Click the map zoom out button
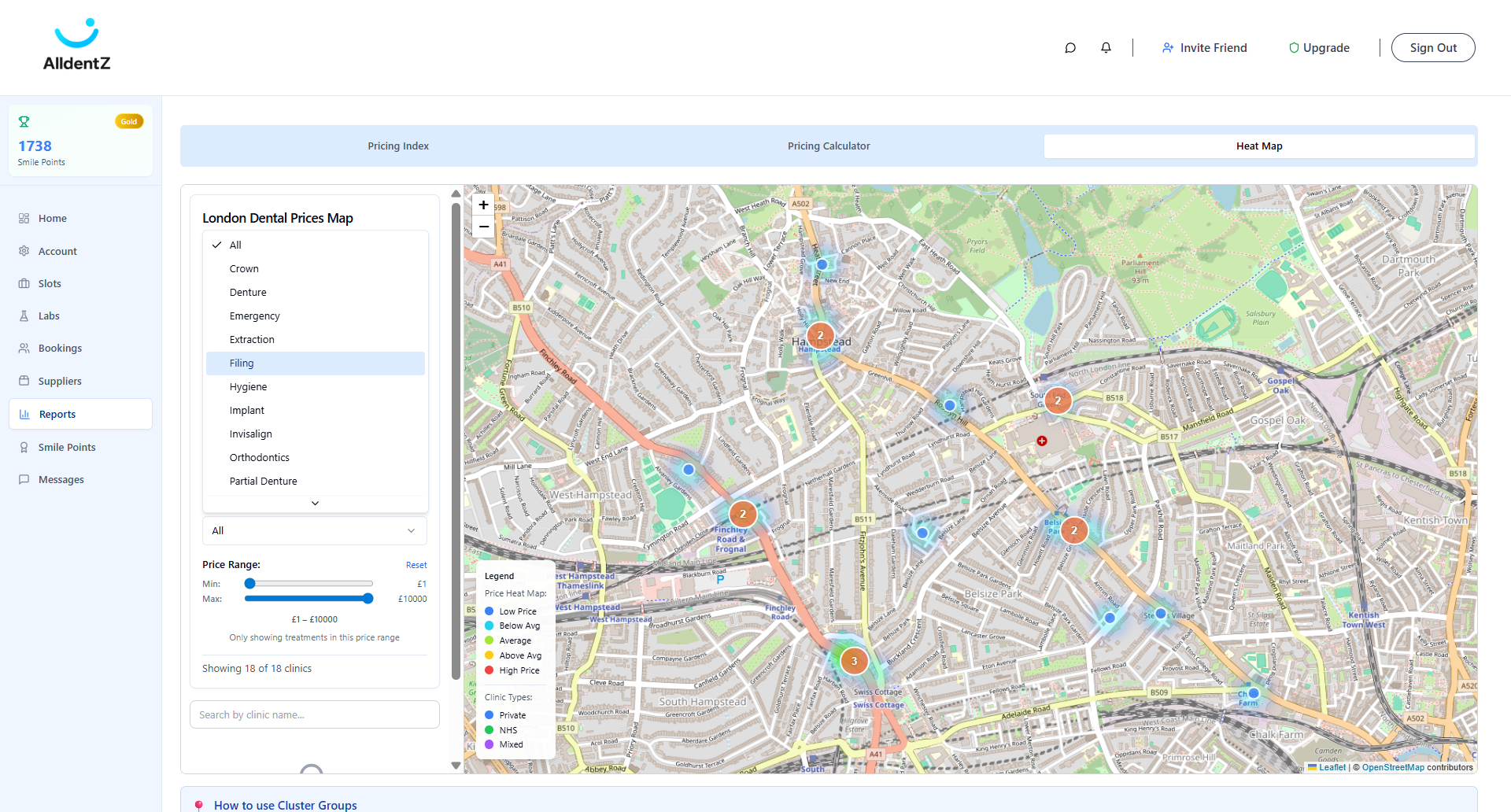 pyautogui.click(x=483, y=227)
